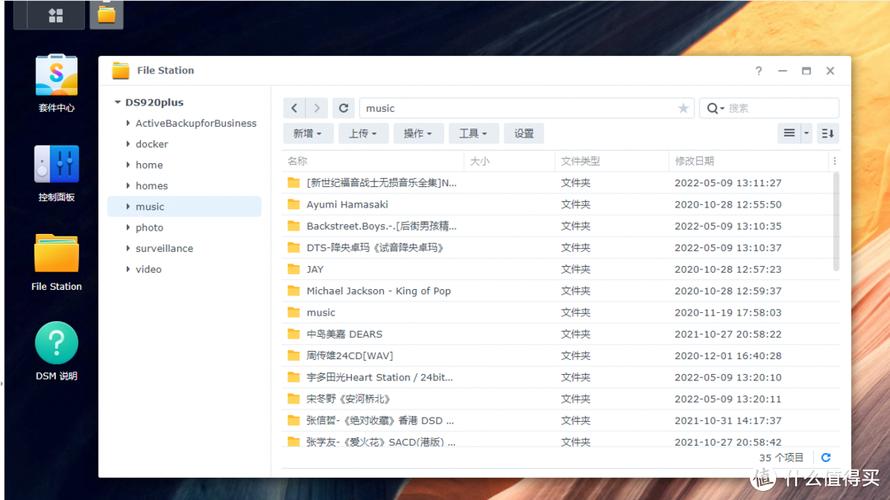Screen dimensions: 890x500
Task: Click folder icon of Ayumi Hamasaki
Action: [x=293, y=204]
